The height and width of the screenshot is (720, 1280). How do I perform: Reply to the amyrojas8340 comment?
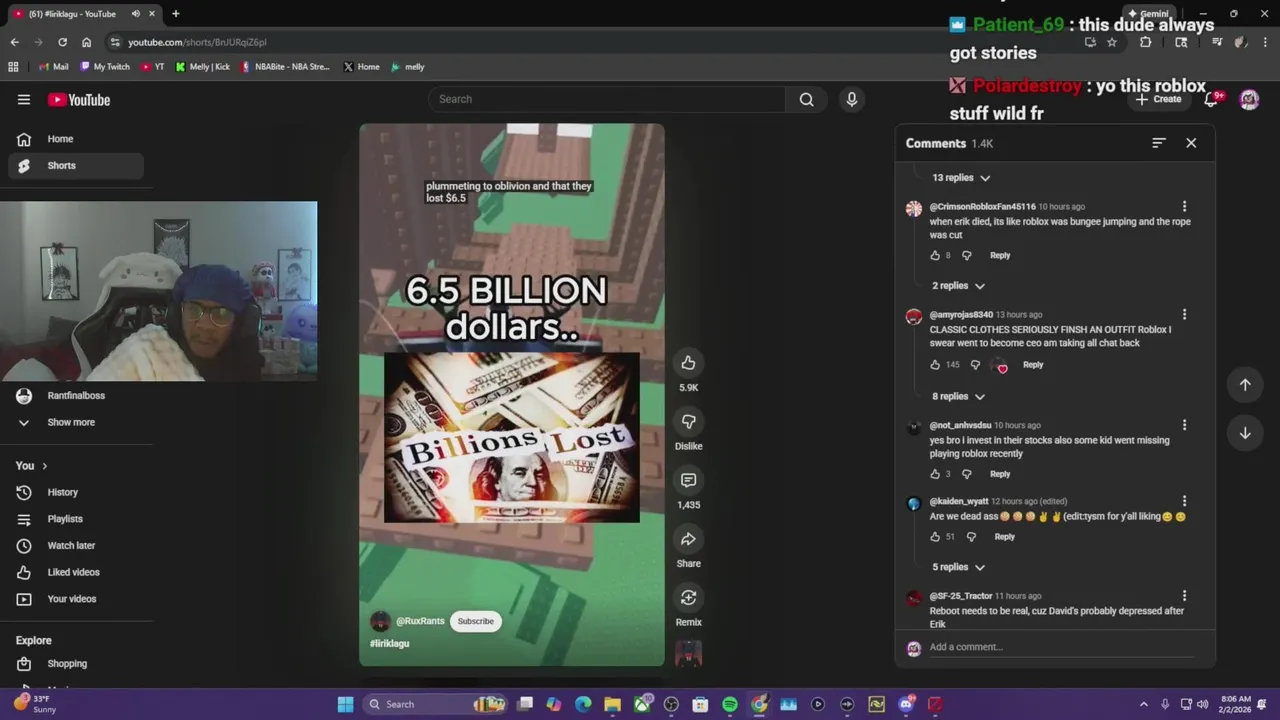coord(1033,365)
